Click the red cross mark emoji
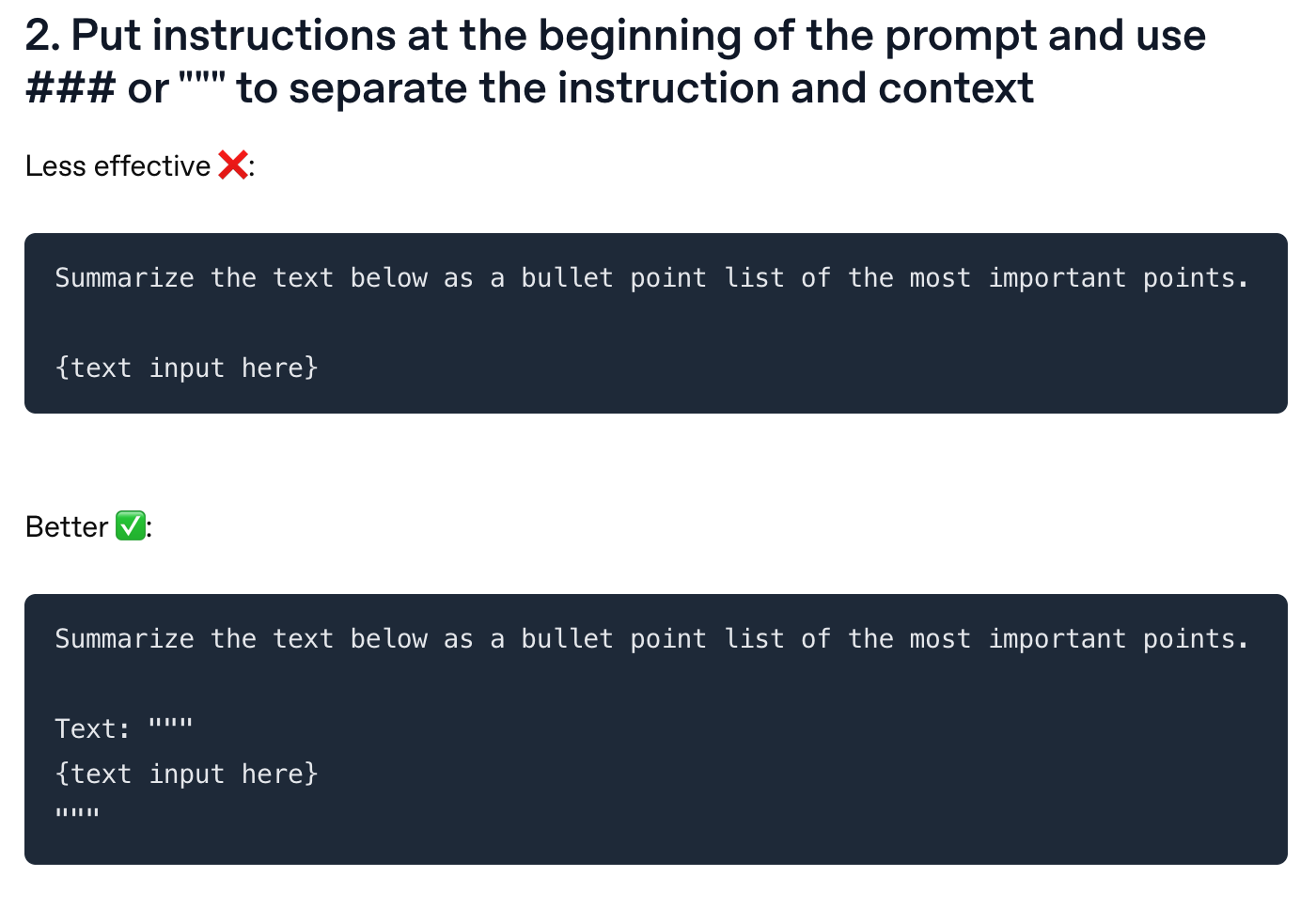1316x908 pixels. (233, 165)
